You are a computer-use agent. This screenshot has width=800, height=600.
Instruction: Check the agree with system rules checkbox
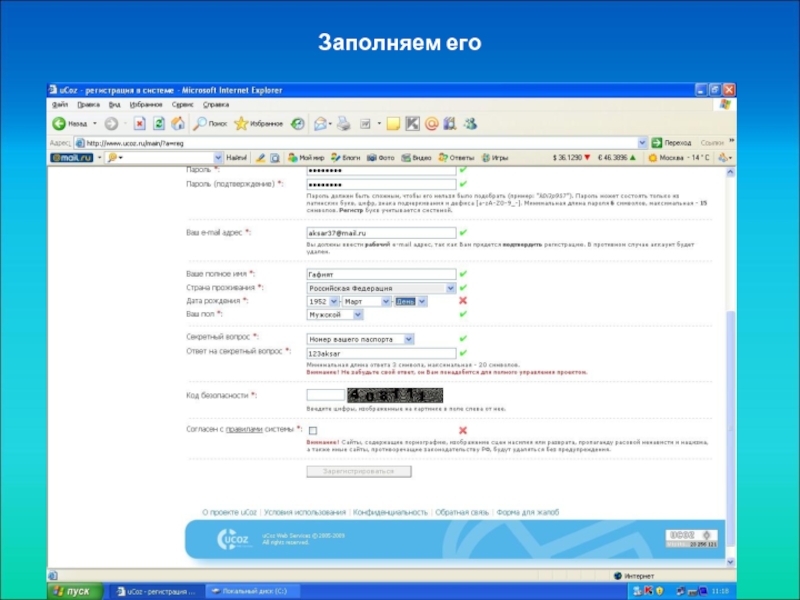[313, 430]
